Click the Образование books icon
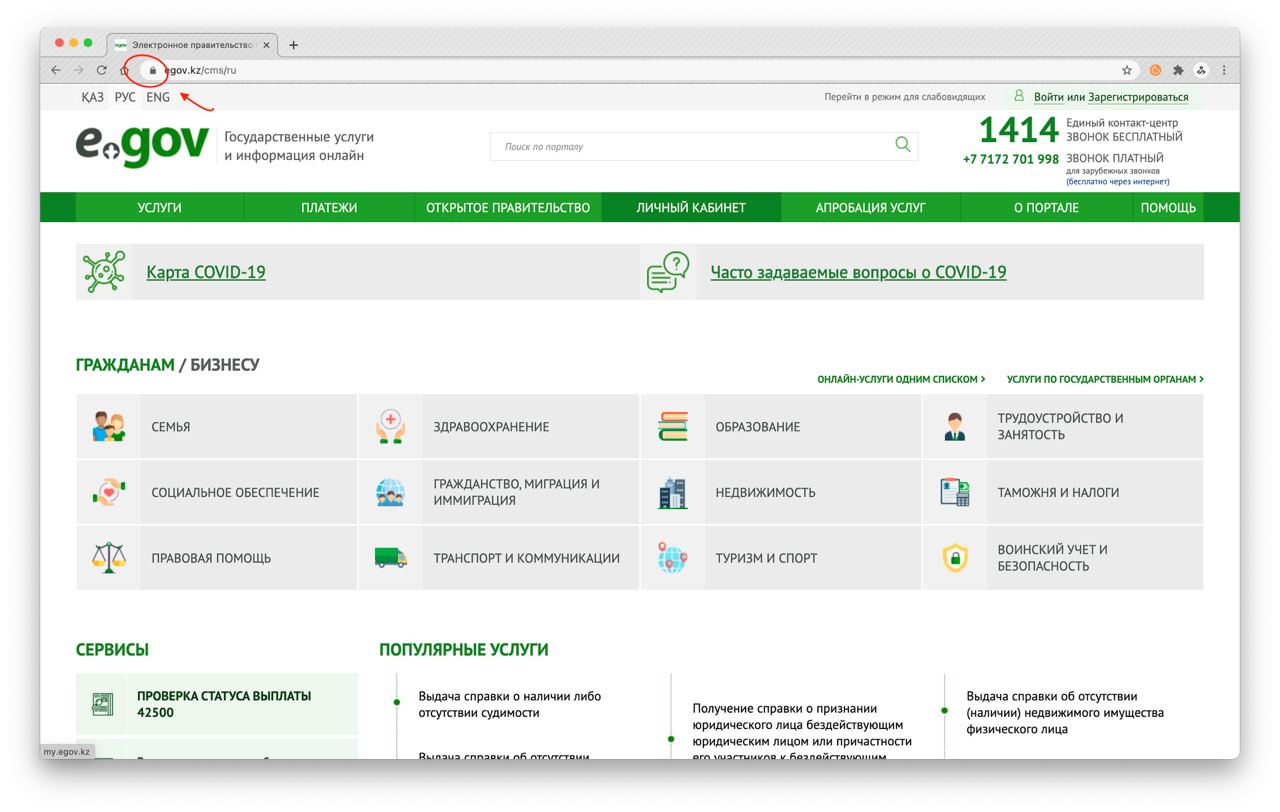Viewport: 1280px width, 812px height. click(x=673, y=427)
